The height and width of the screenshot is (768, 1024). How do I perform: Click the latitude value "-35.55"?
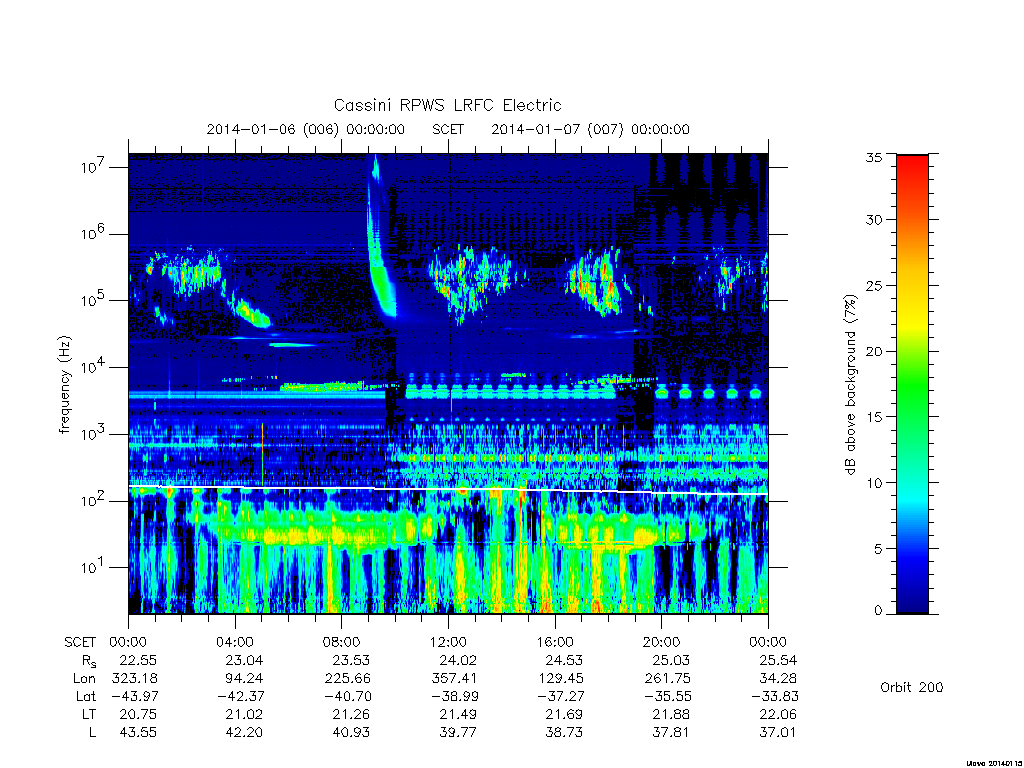pyautogui.click(x=667, y=697)
